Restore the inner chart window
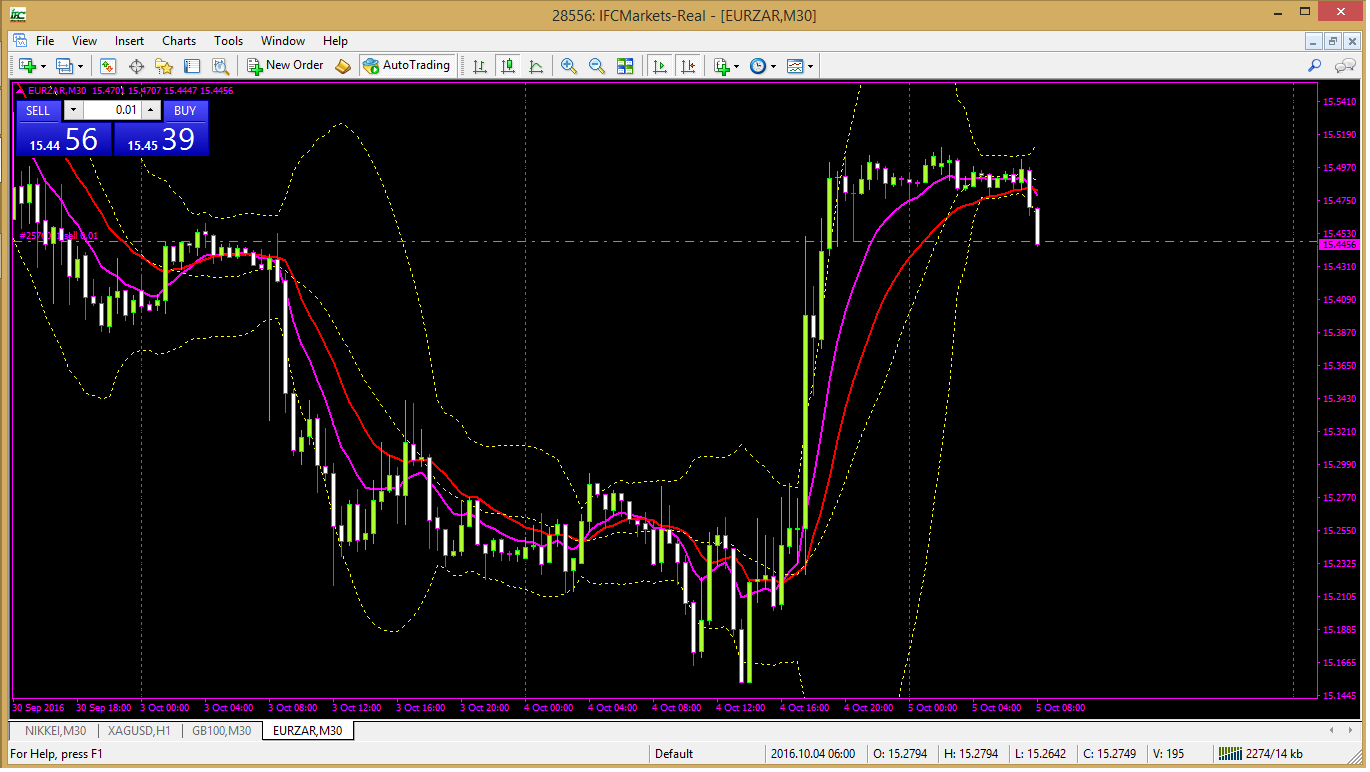The height and width of the screenshot is (772, 1370). tap(1333, 41)
